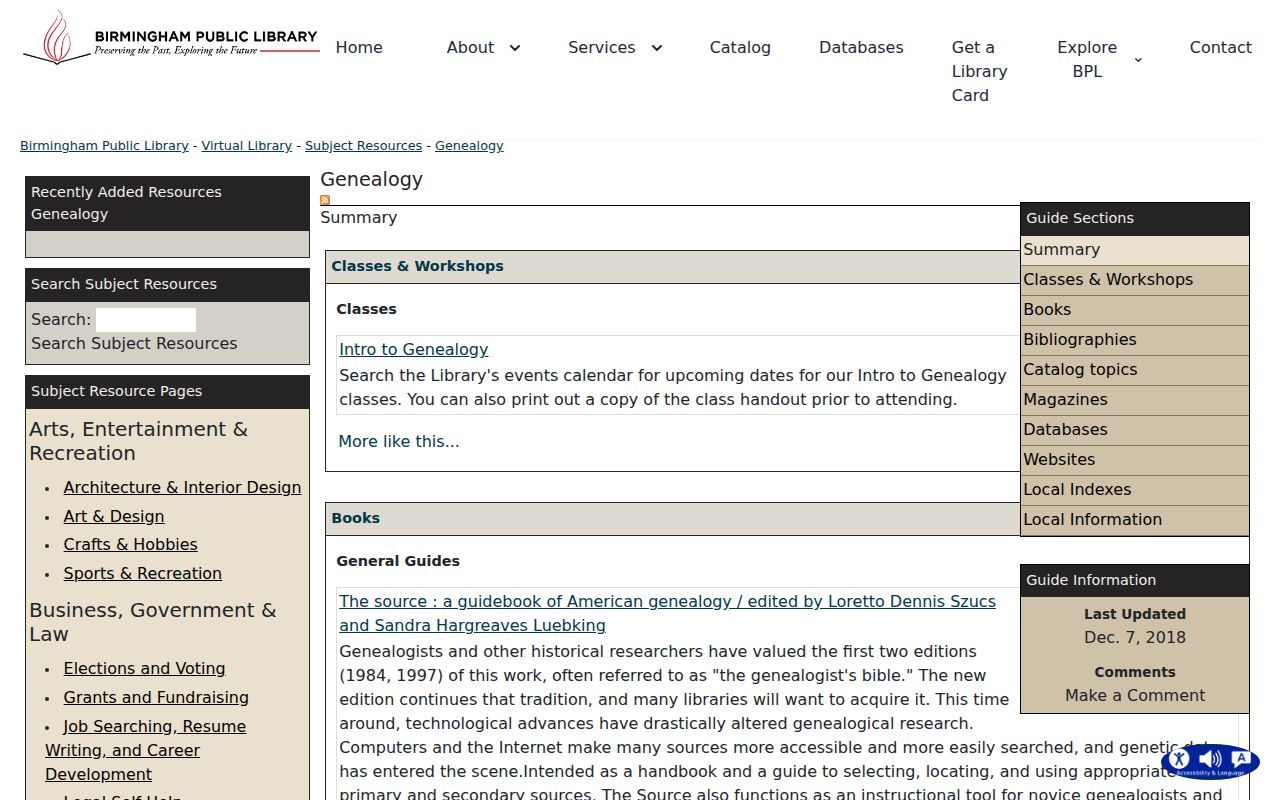
Task: Open the Intro to Genealogy link
Action: coord(413,349)
